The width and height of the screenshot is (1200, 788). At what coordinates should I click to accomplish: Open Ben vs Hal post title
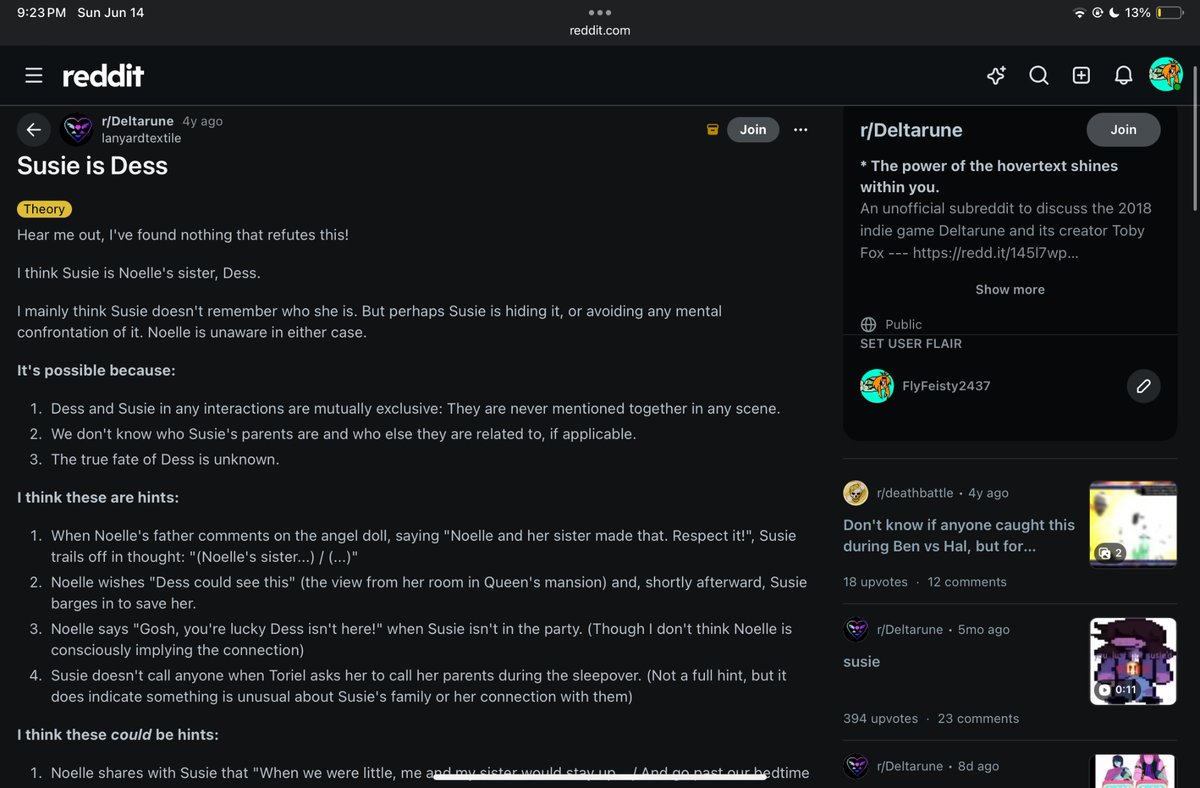(959, 536)
